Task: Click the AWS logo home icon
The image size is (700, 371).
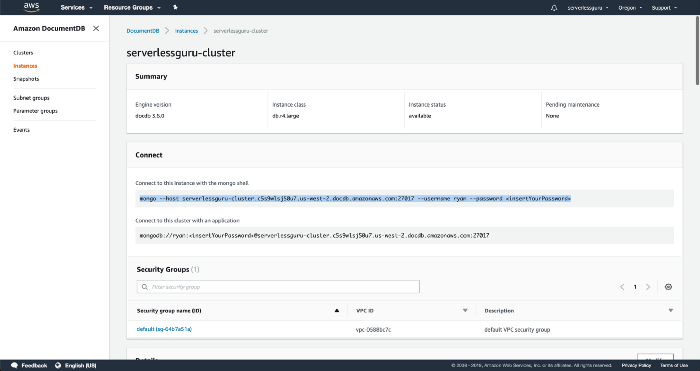Action: 31,7
